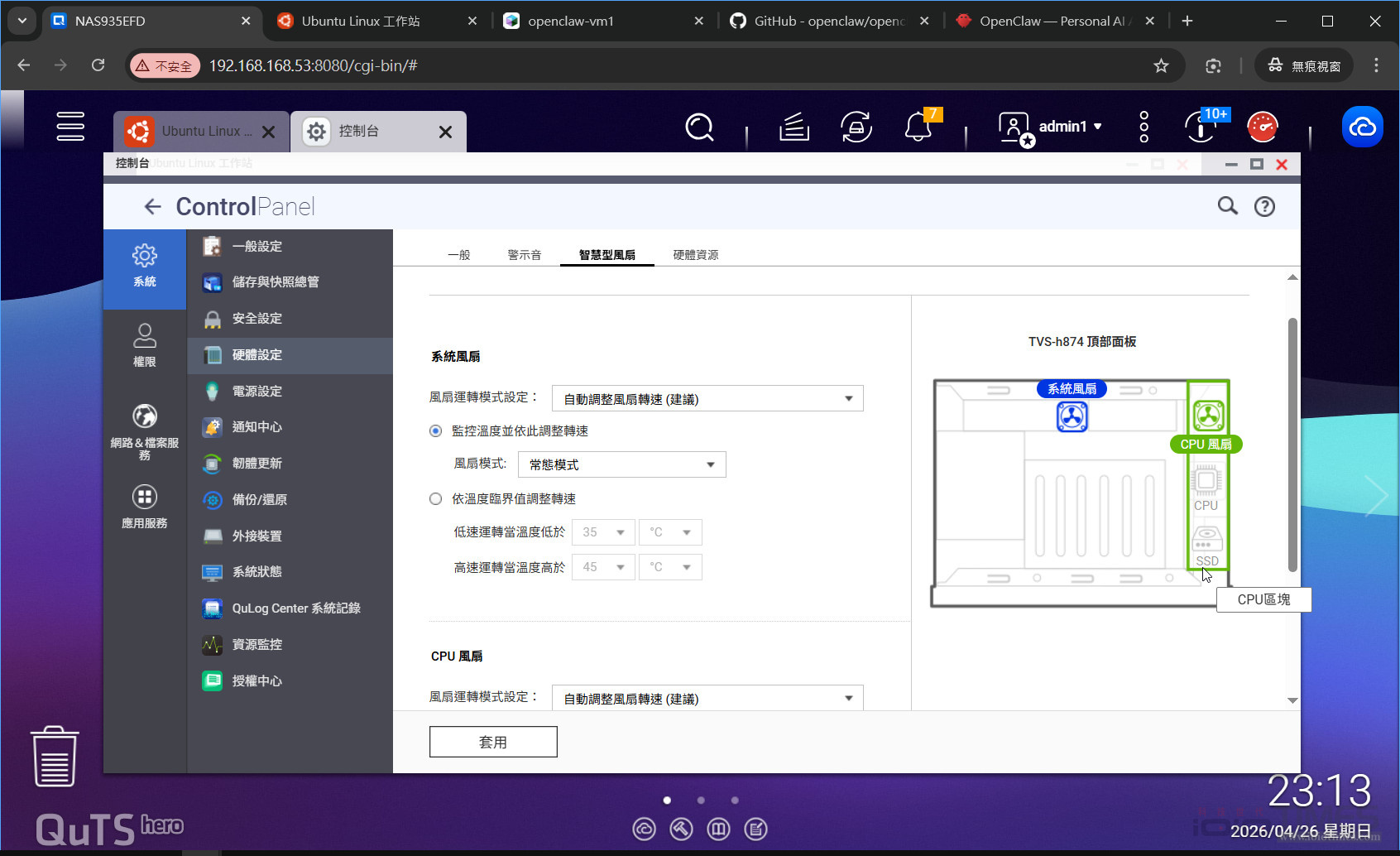Expand the system fan rotation mode dropdown
This screenshot has height=856, width=1400.
(x=707, y=399)
